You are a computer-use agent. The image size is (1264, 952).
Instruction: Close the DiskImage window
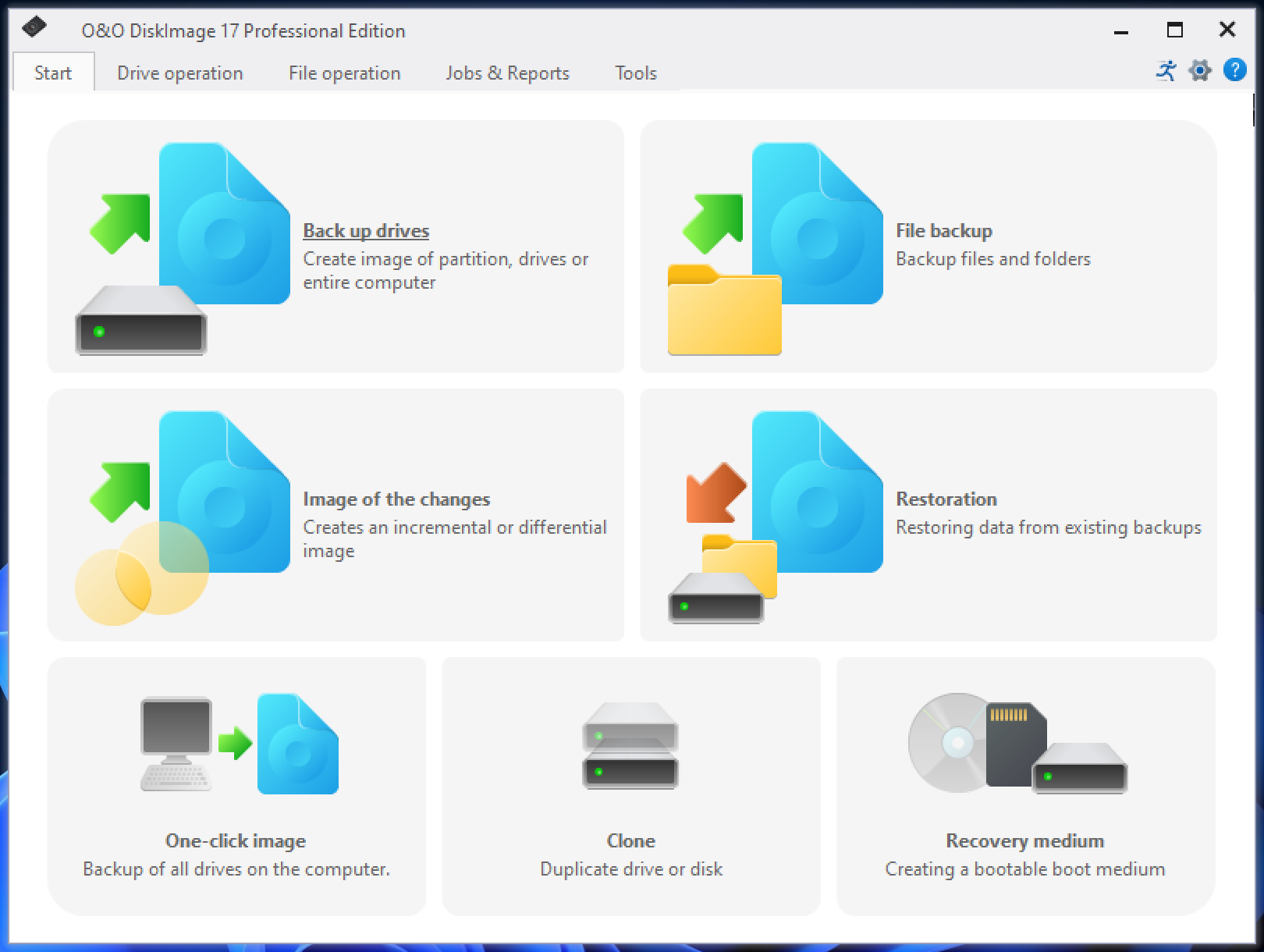(x=1227, y=30)
